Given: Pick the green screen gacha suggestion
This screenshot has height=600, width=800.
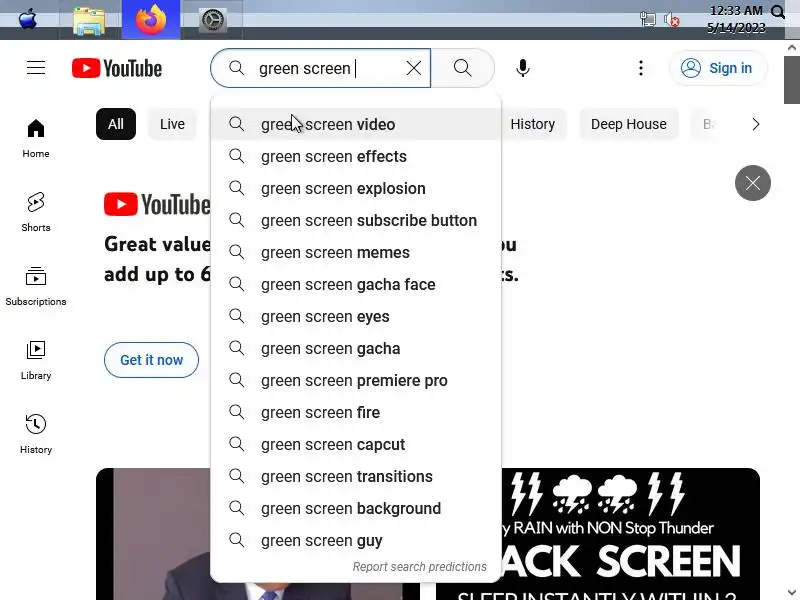Looking at the screenshot, I should pyautogui.click(x=356, y=348).
